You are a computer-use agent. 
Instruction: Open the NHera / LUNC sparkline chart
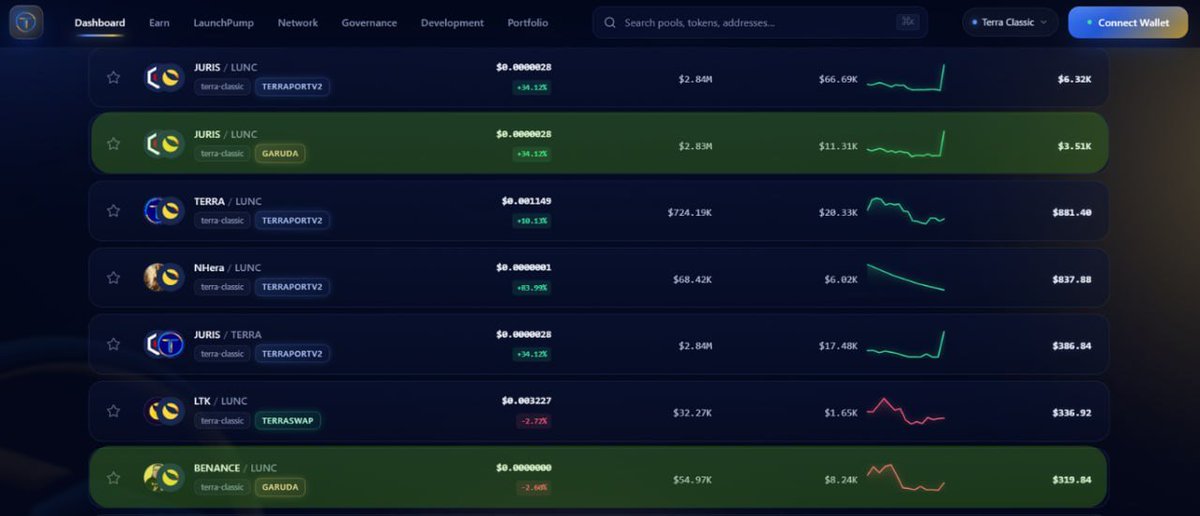pos(906,277)
